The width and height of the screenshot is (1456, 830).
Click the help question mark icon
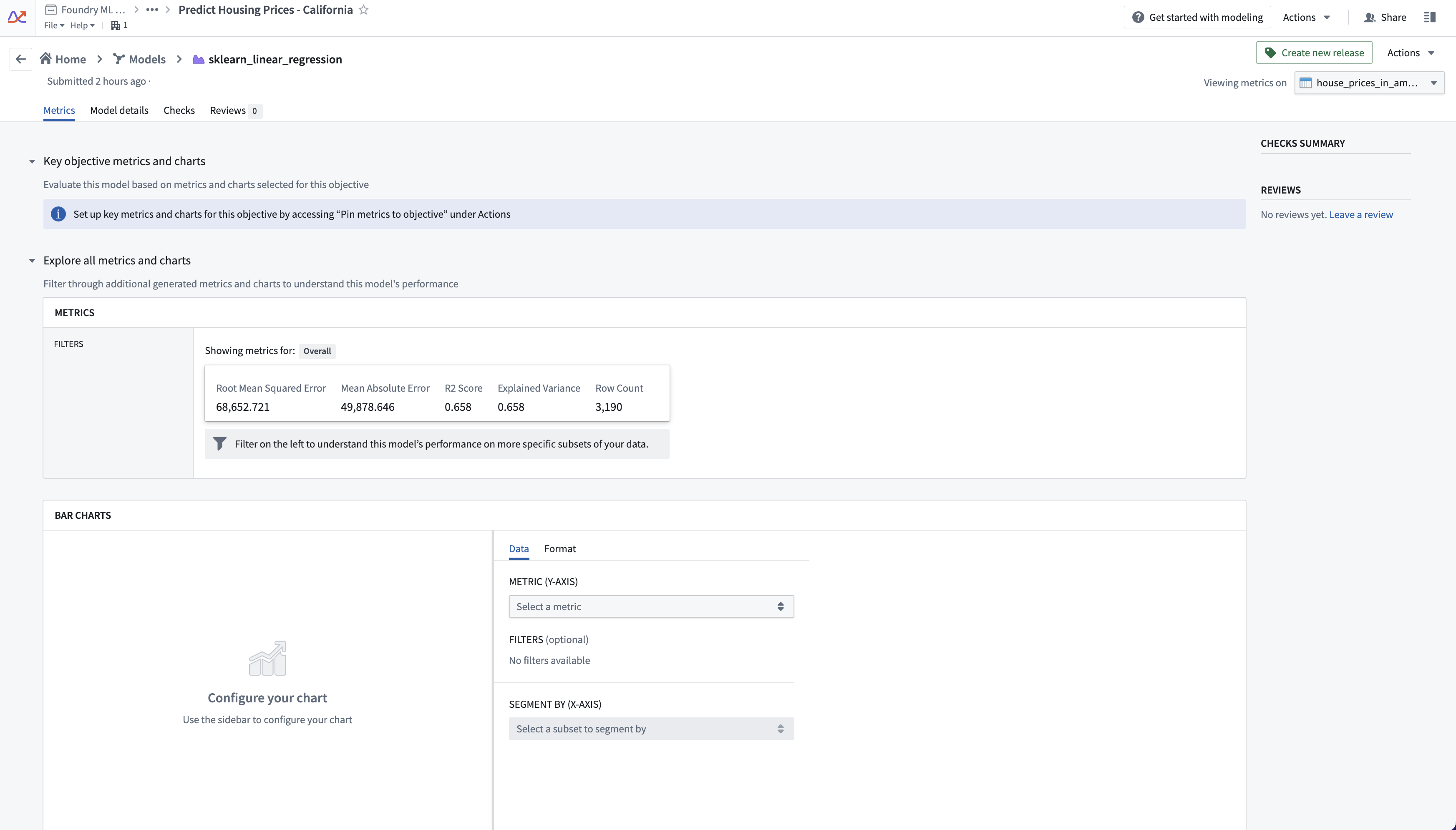click(x=1138, y=17)
